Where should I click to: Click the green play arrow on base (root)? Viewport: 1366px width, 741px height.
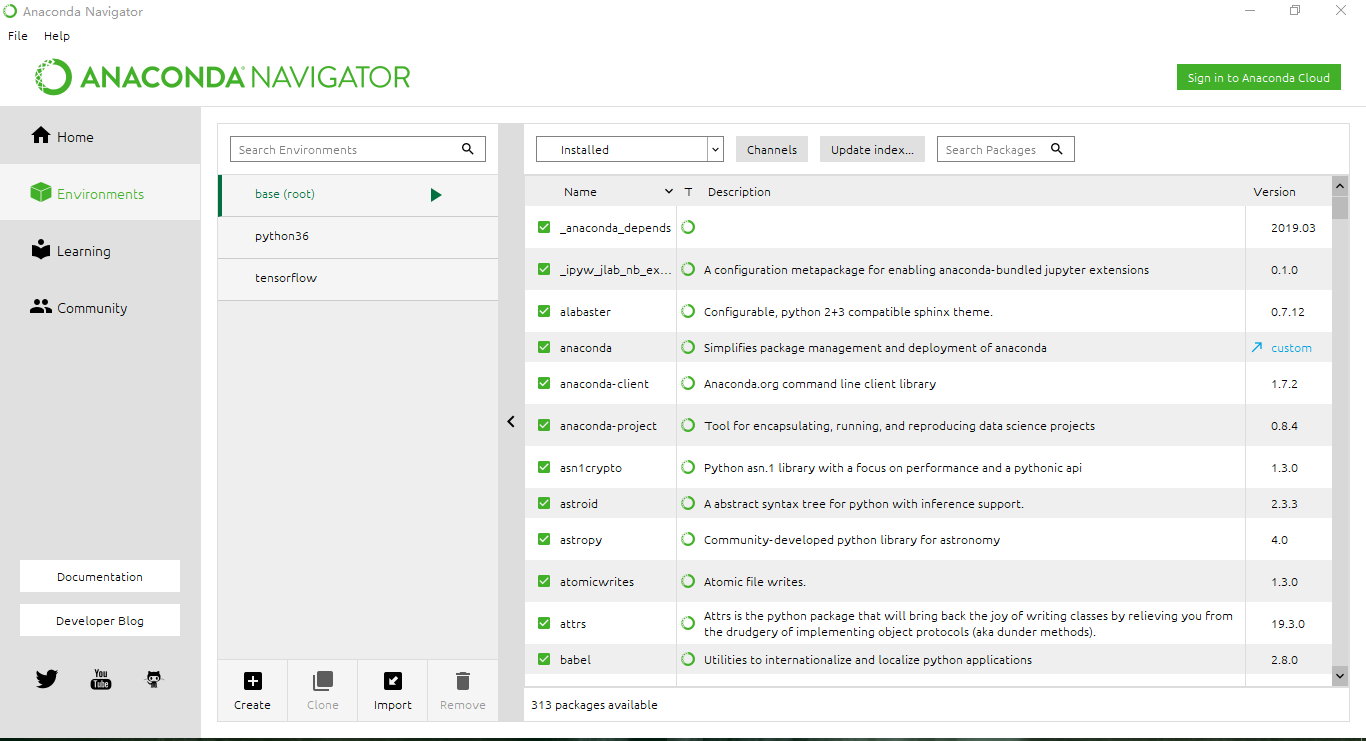[x=436, y=195]
